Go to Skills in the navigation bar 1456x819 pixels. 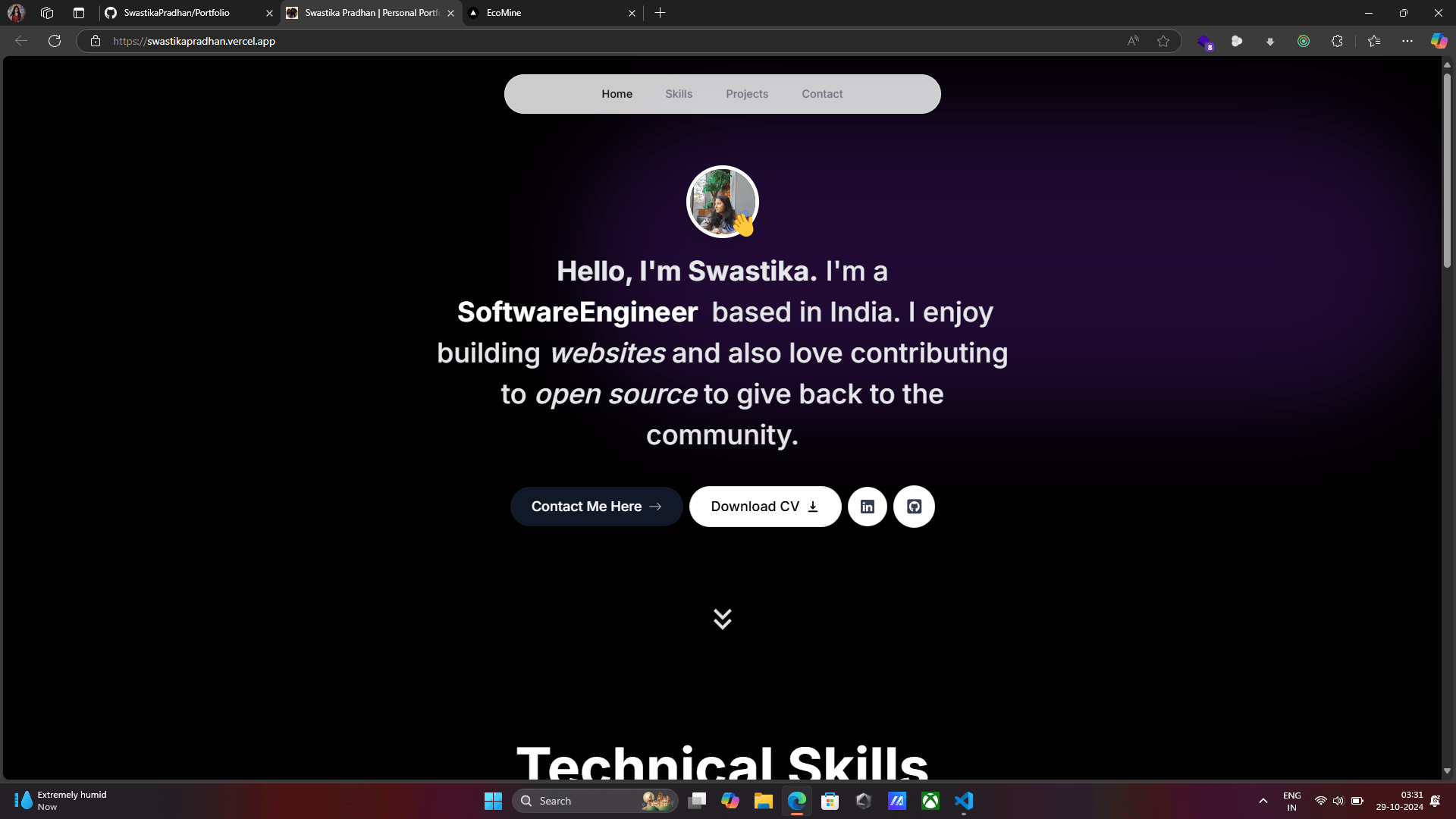coord(679,94)
